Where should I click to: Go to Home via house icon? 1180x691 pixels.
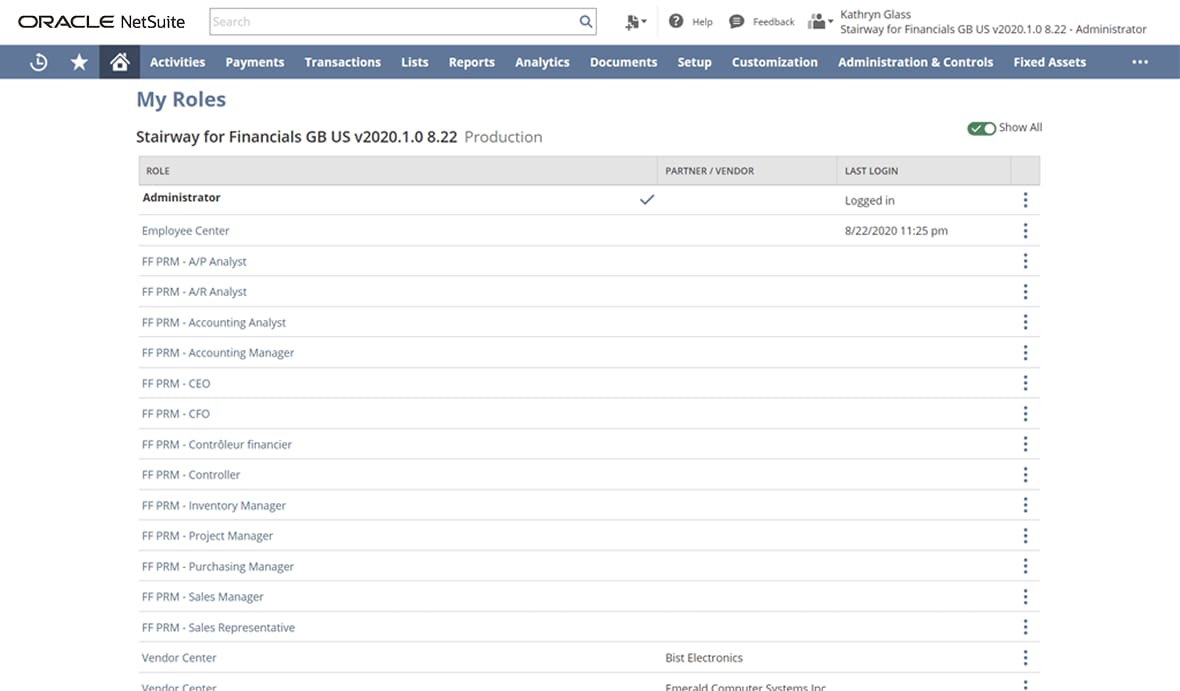click(x=120, y=62)
